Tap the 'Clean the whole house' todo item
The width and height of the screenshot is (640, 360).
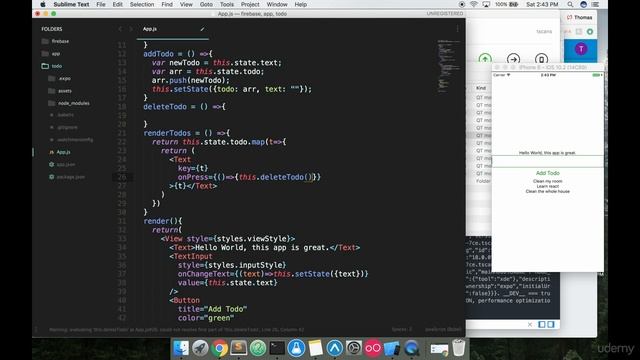pos(548,191)
